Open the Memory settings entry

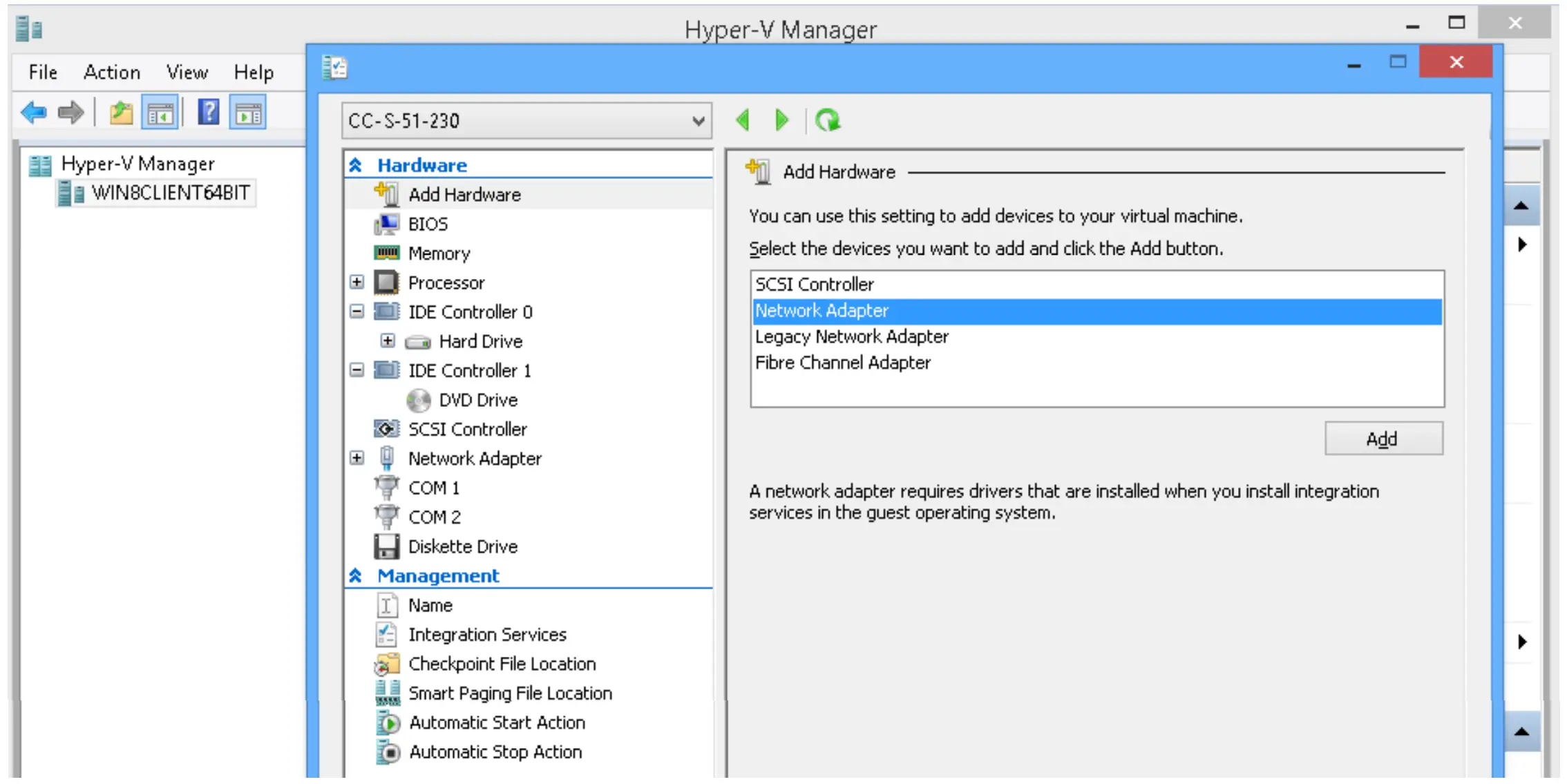439,254
